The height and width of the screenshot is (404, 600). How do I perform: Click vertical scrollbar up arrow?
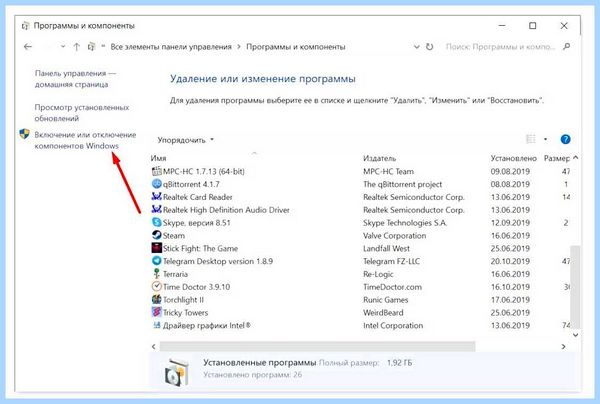pyautogui.click(x=575, y=158)
